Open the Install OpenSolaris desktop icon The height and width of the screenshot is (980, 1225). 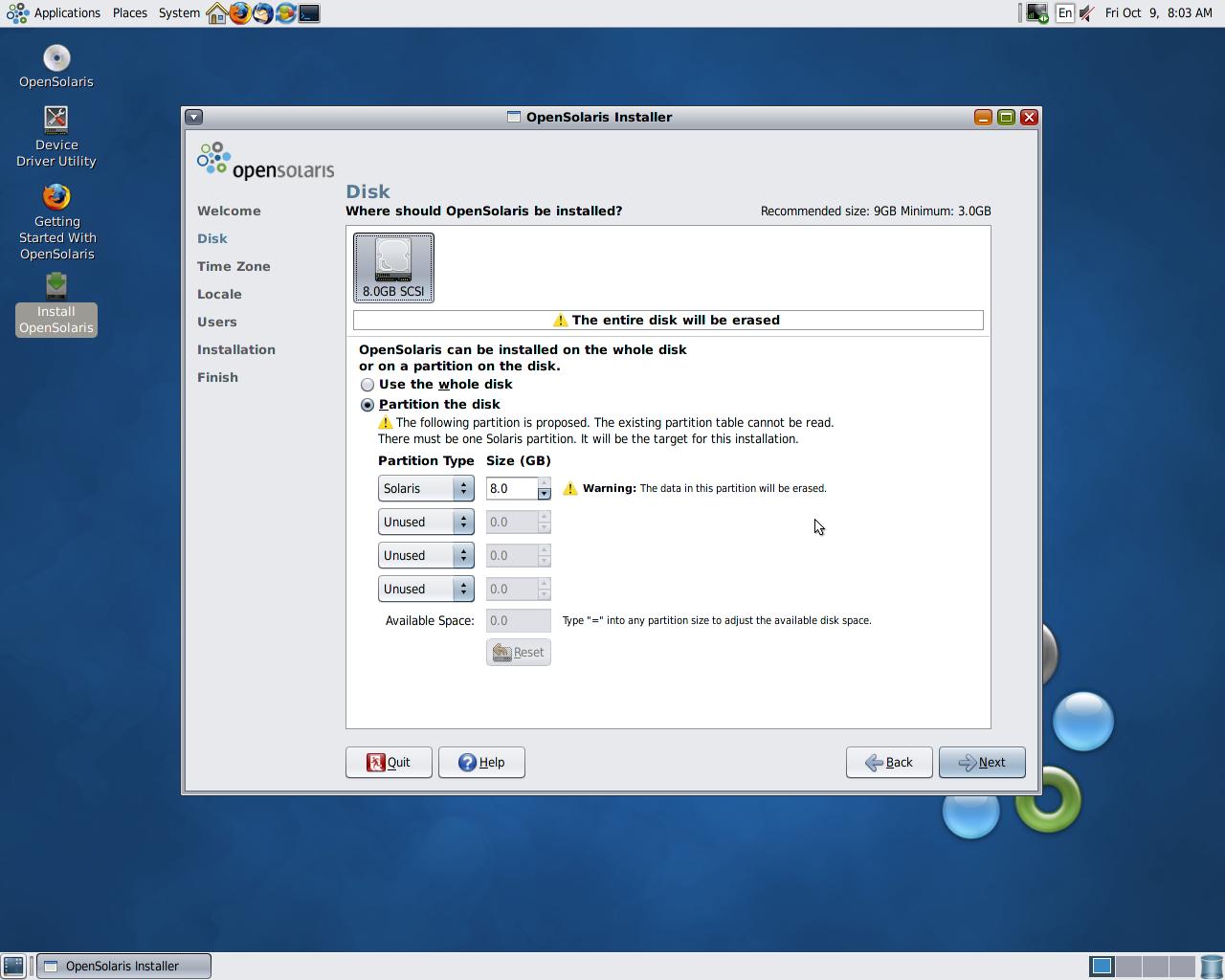(56, 303)
